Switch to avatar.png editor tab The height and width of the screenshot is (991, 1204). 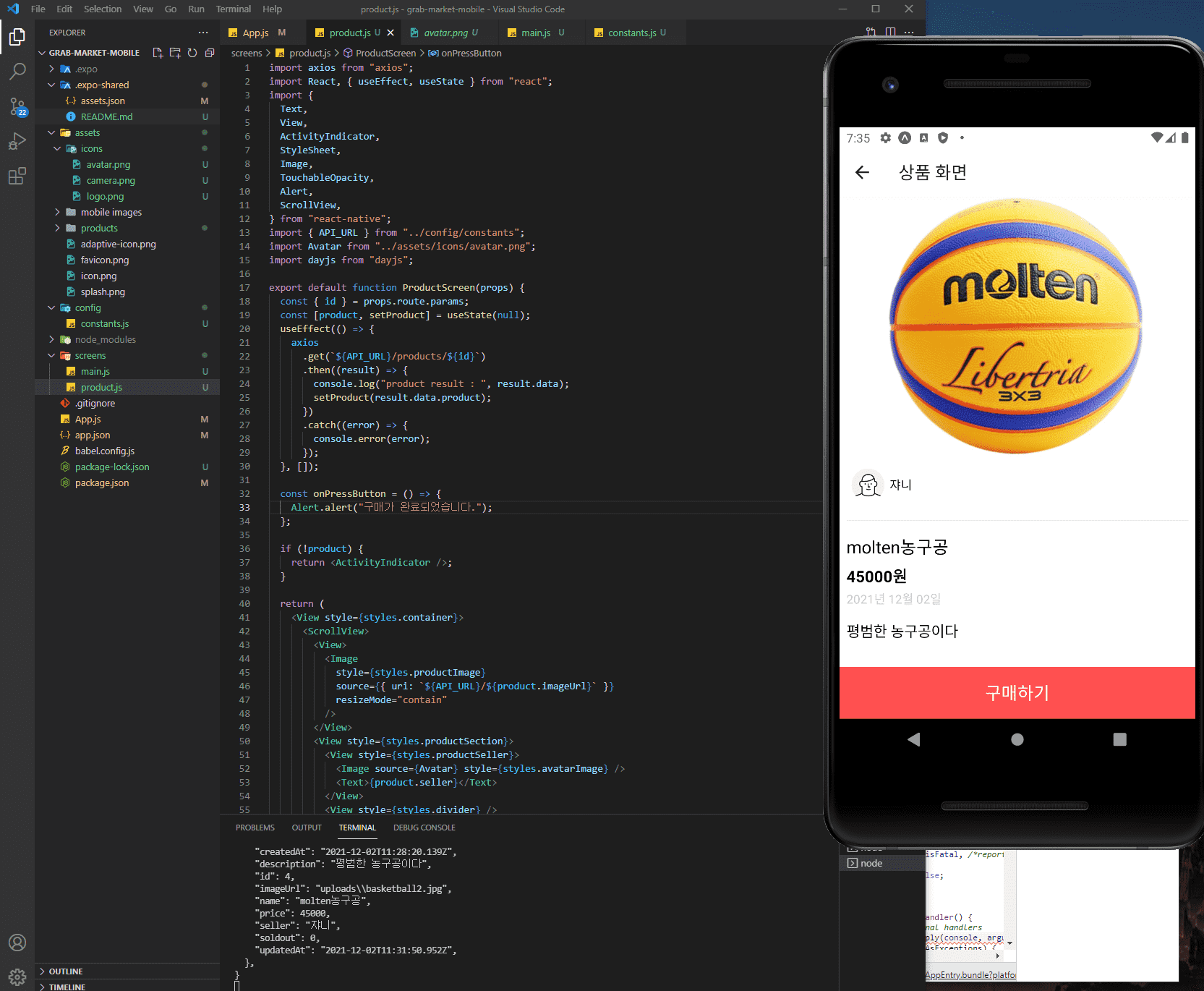tap(444, 33)
